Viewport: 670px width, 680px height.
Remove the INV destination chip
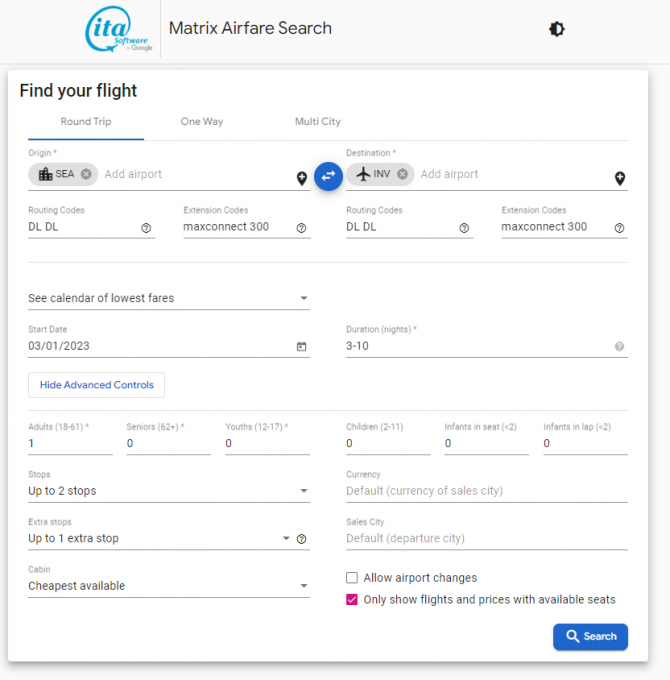click(402, 174)
